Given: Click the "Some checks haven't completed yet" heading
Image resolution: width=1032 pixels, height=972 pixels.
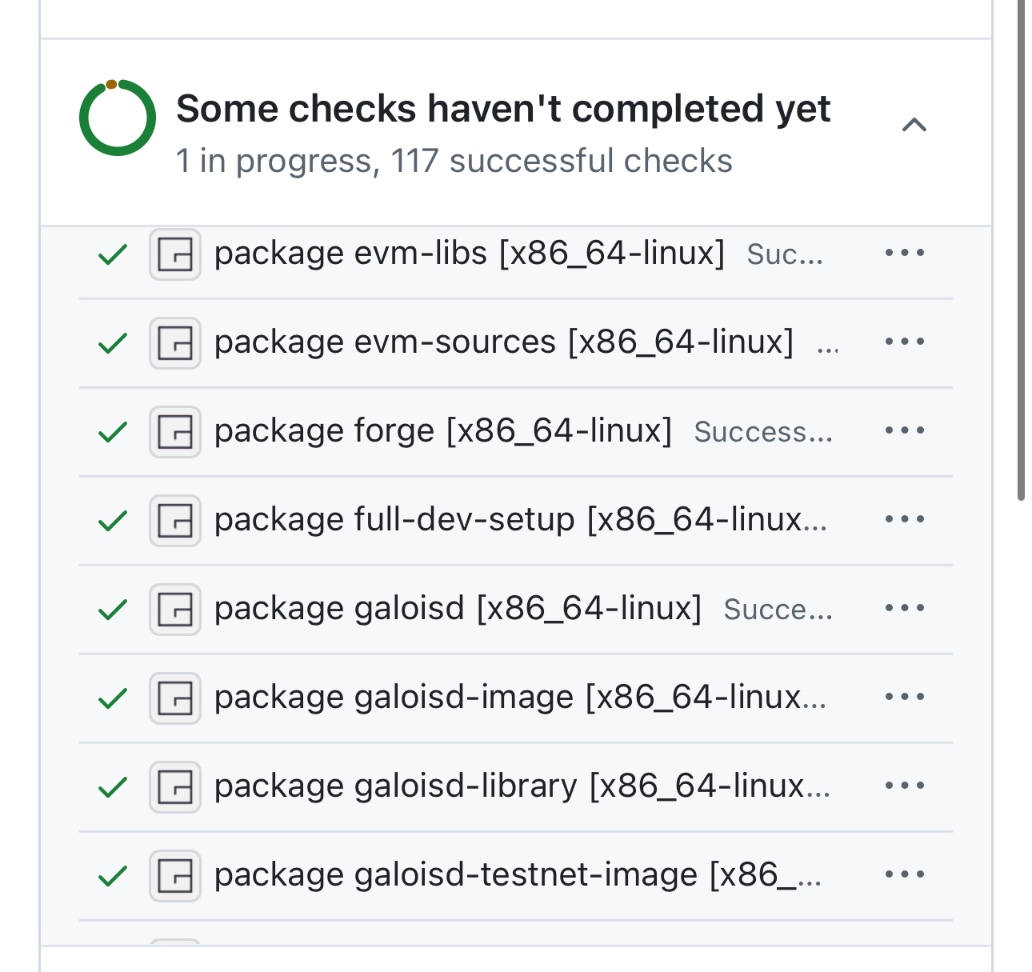Looking at the screenshot, I should (x=503, y=109).
